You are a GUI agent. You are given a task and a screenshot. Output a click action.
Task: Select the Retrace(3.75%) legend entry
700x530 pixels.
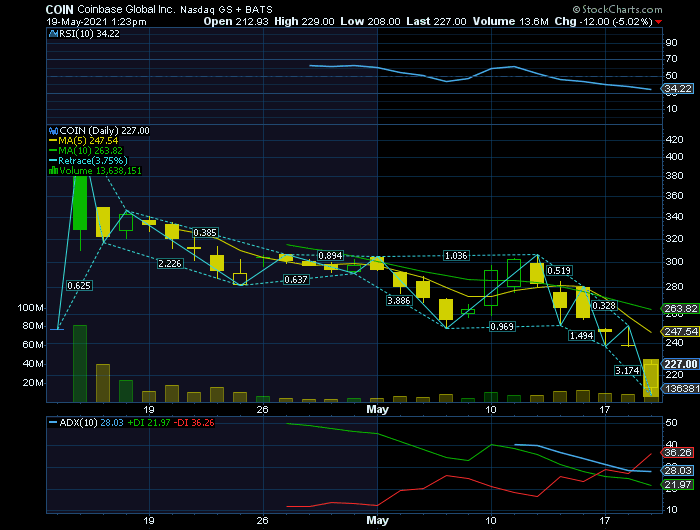click(x=88, y=161)
